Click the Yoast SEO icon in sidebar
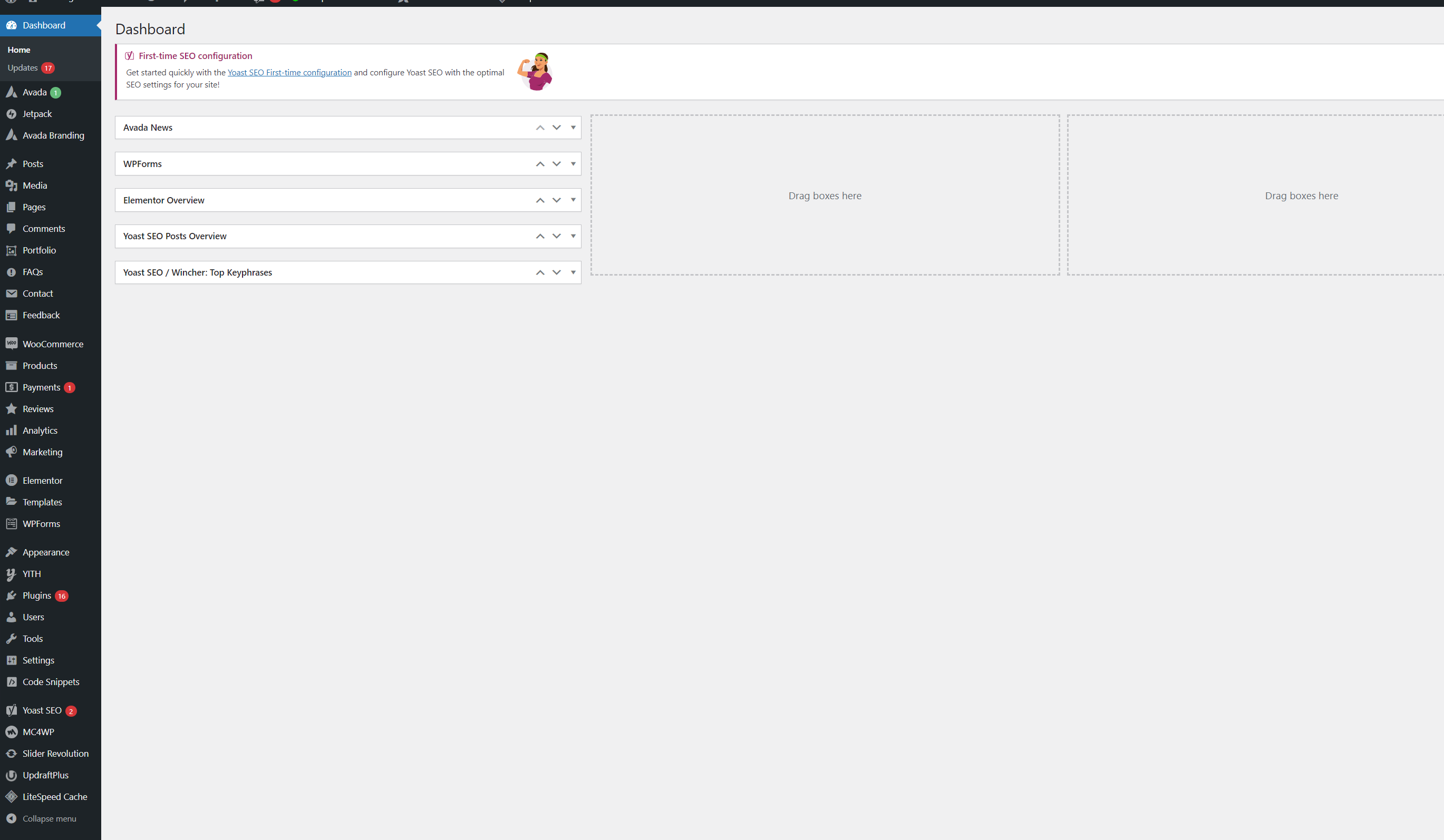Viewport: 1444px width, 840px height. click(x=12, y=710)
